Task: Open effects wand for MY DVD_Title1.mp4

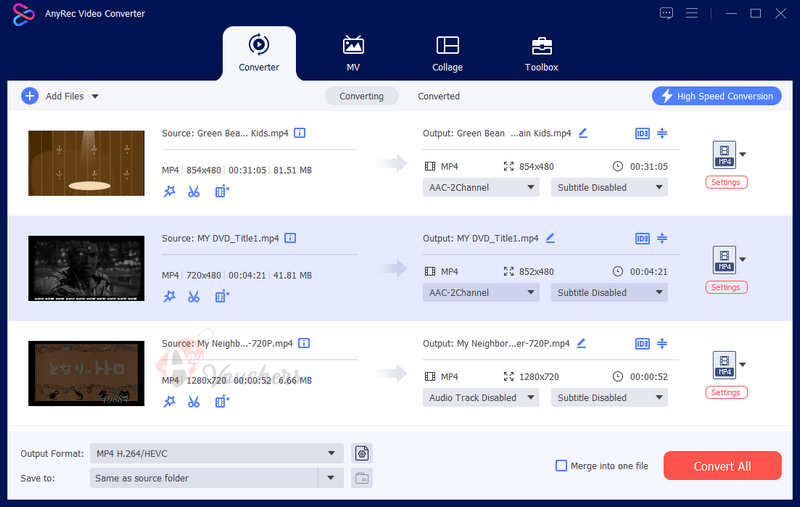Action: (169, 297)
